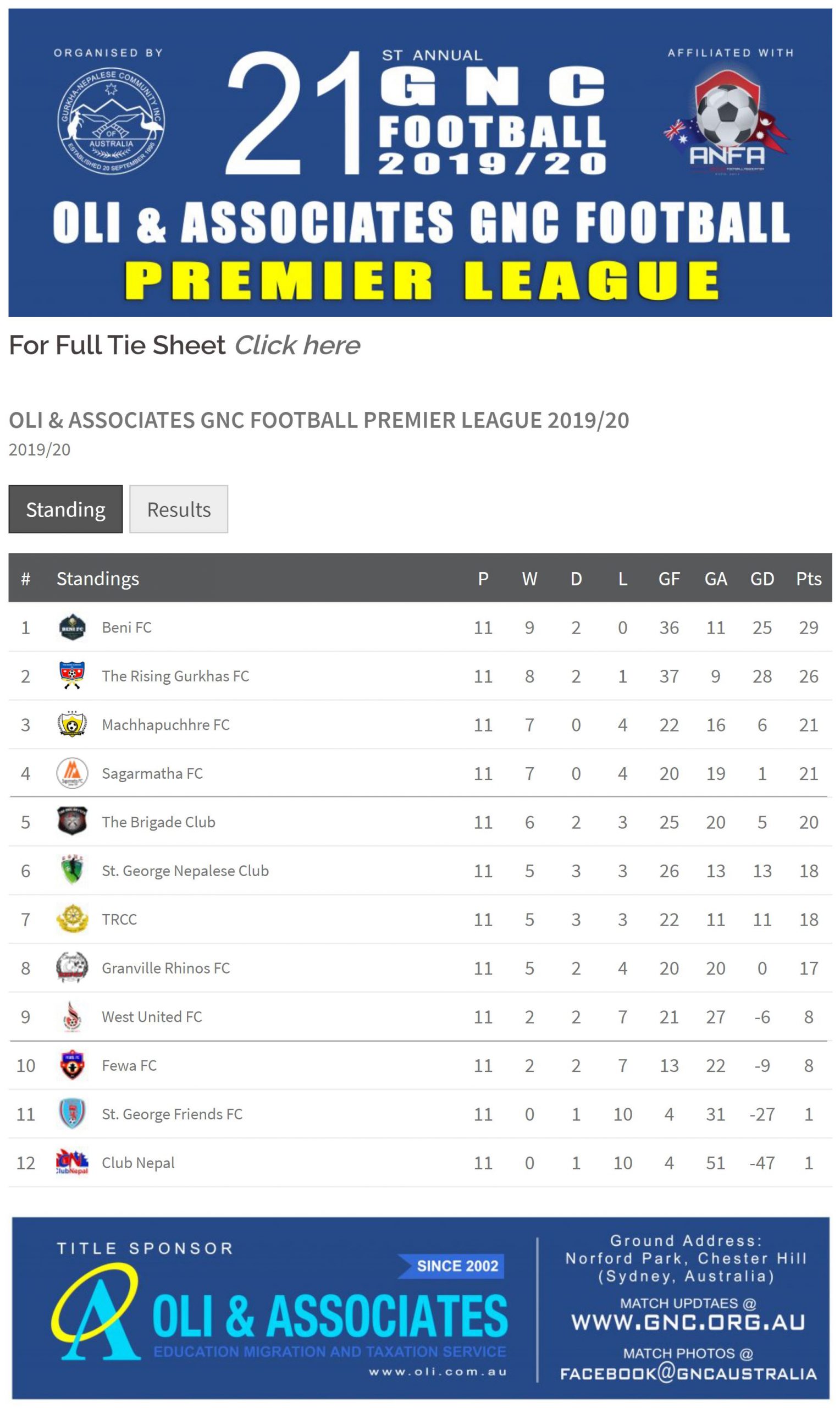Open the full tie sheet Click here link
This screenshot has height=1408, width=840.
pyautogui.click(x=297, y=345)
